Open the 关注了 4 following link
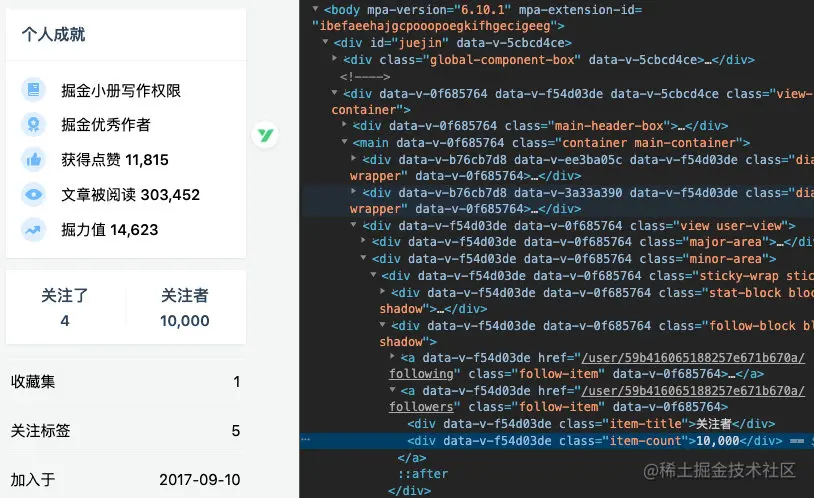 (65, 307)
